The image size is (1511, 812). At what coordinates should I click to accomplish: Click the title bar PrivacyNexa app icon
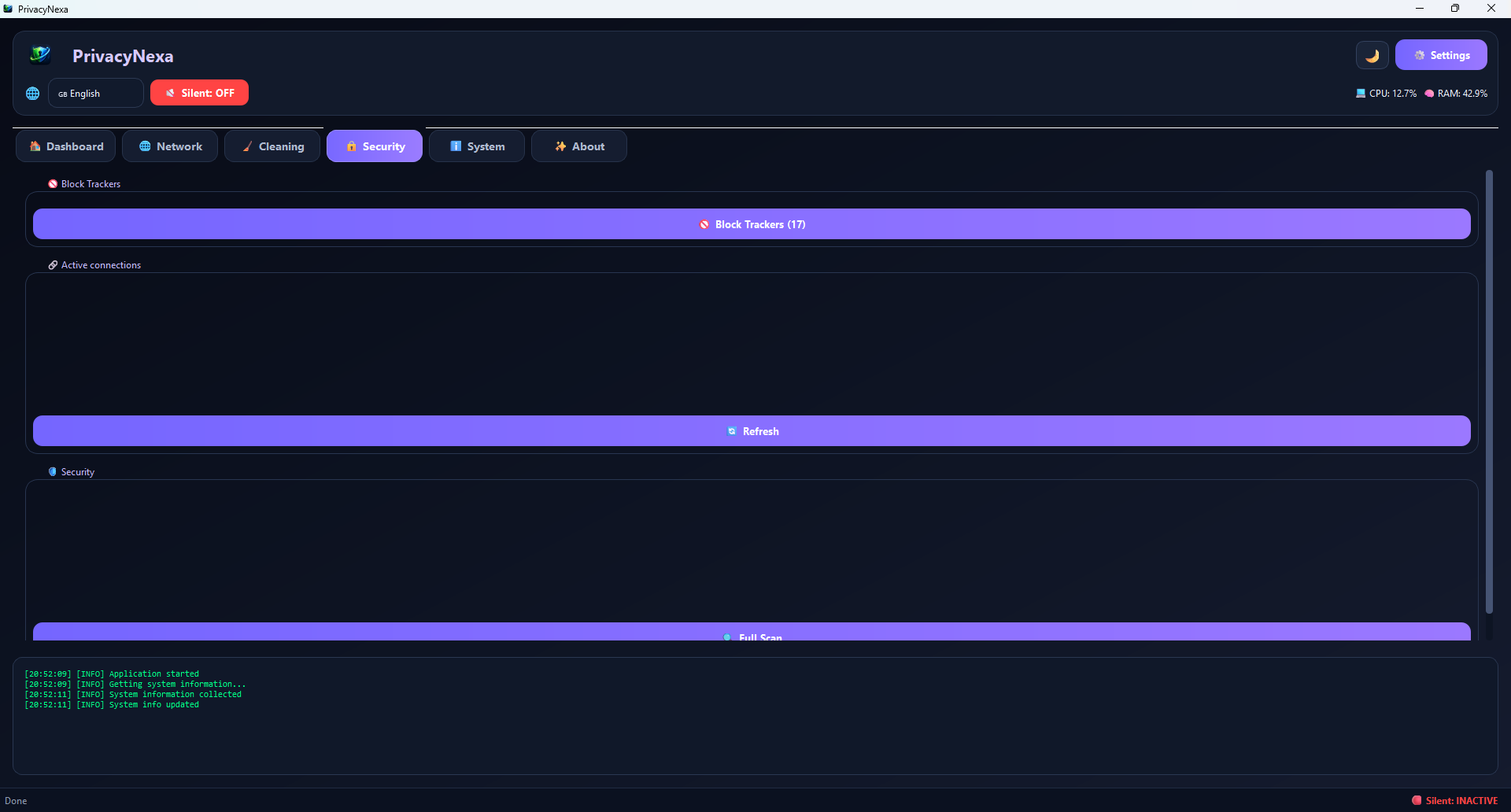tap(8, 9)
